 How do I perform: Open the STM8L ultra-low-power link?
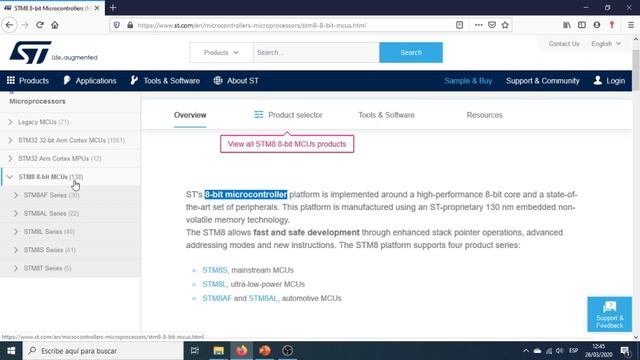pyautogui.click(x=214, y=284)
